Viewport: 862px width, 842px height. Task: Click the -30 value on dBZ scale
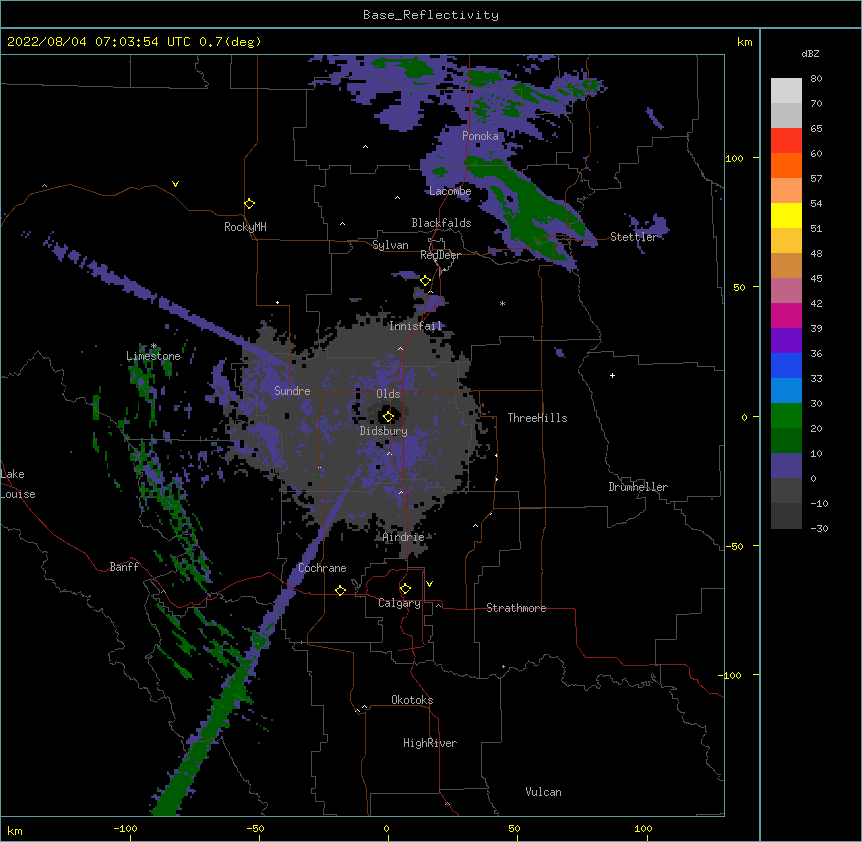[x=819, y=528]
